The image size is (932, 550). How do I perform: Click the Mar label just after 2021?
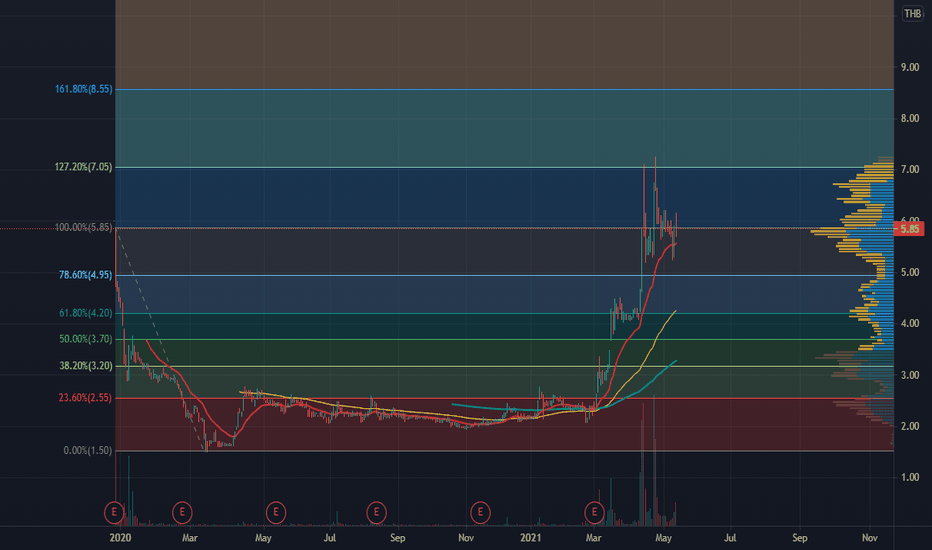tap(593, 538)
